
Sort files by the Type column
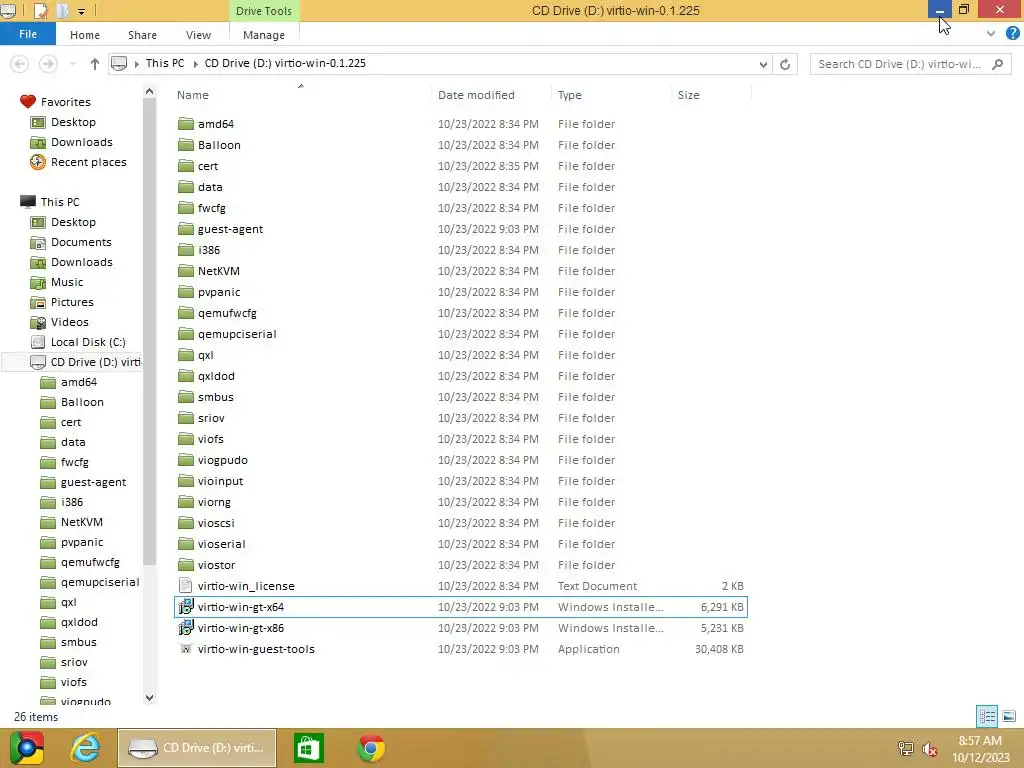coord(569,95)
